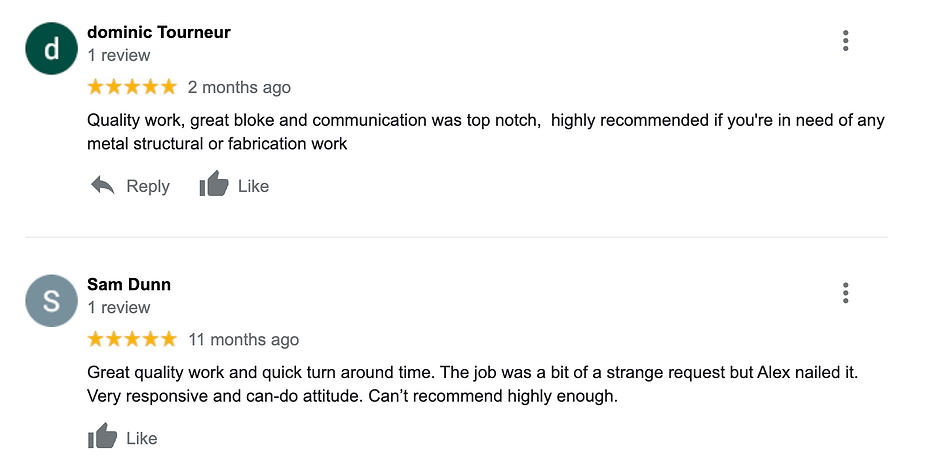Click thumbs-up icon on dominic Tourneur's review
This screenshot has width=940, height=460.
214,184
